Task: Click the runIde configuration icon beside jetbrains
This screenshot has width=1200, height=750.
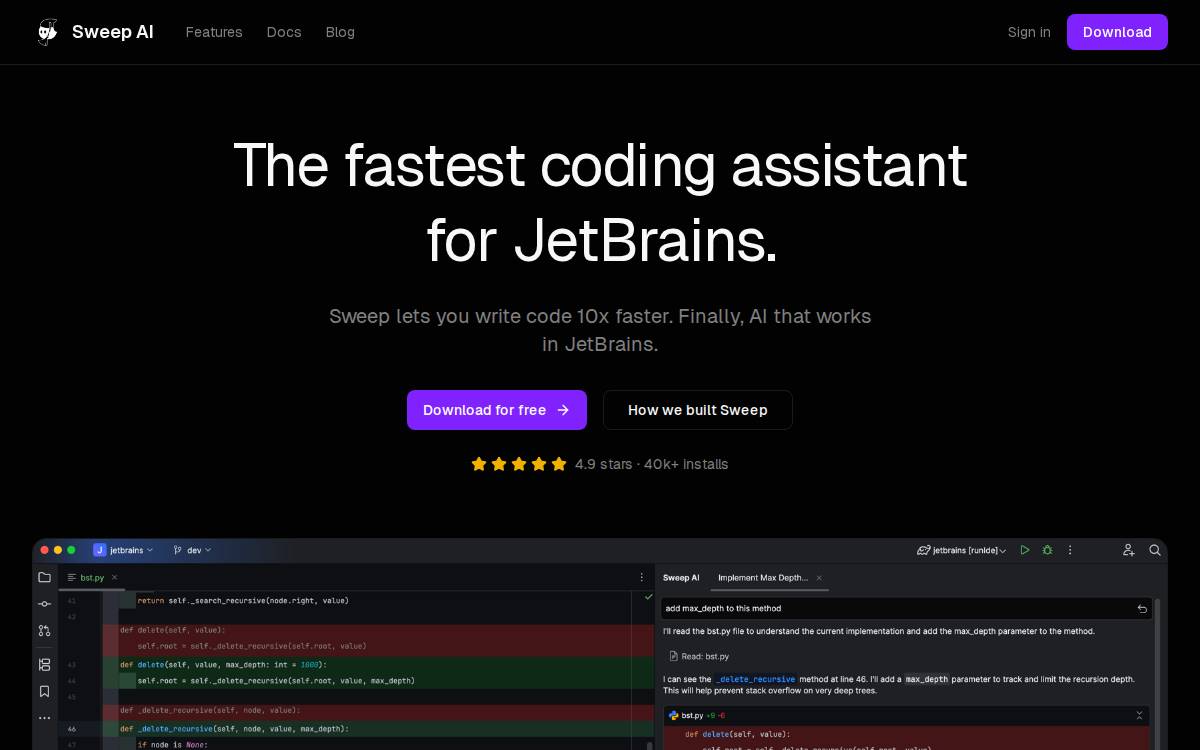Action: [923, 550]
